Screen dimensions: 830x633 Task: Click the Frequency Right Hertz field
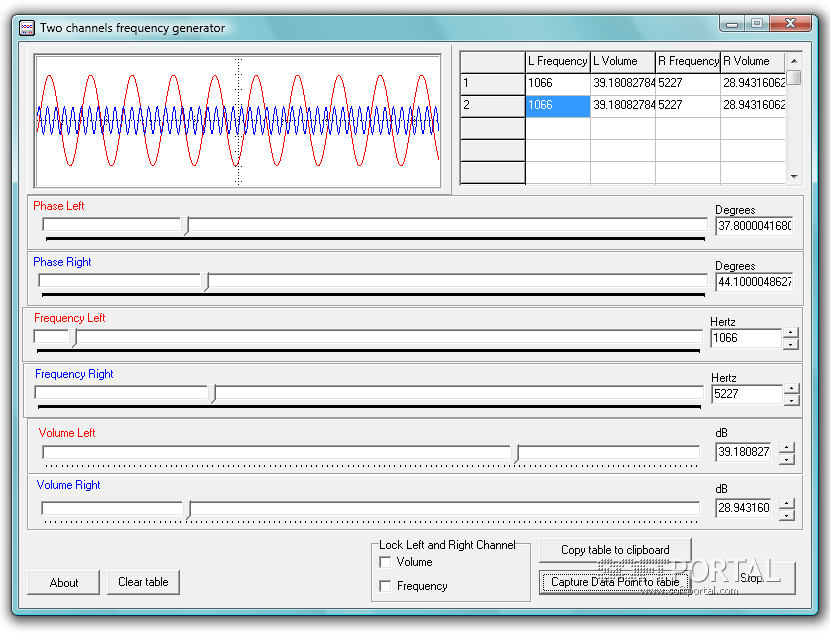click(x=747, y=394)
